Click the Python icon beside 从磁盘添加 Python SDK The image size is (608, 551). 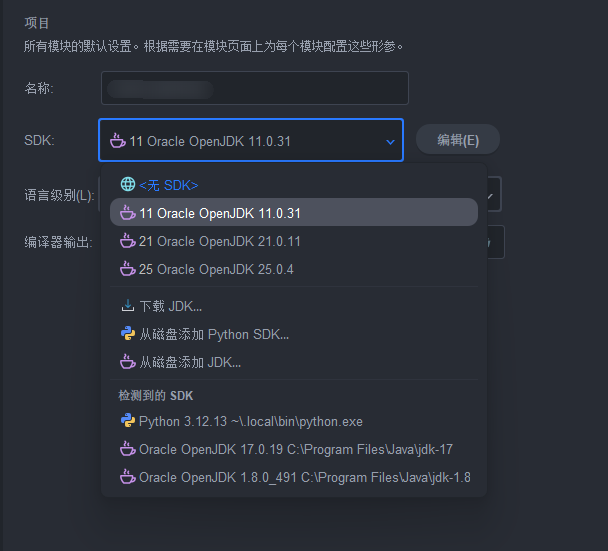click(x=128, y=334)
